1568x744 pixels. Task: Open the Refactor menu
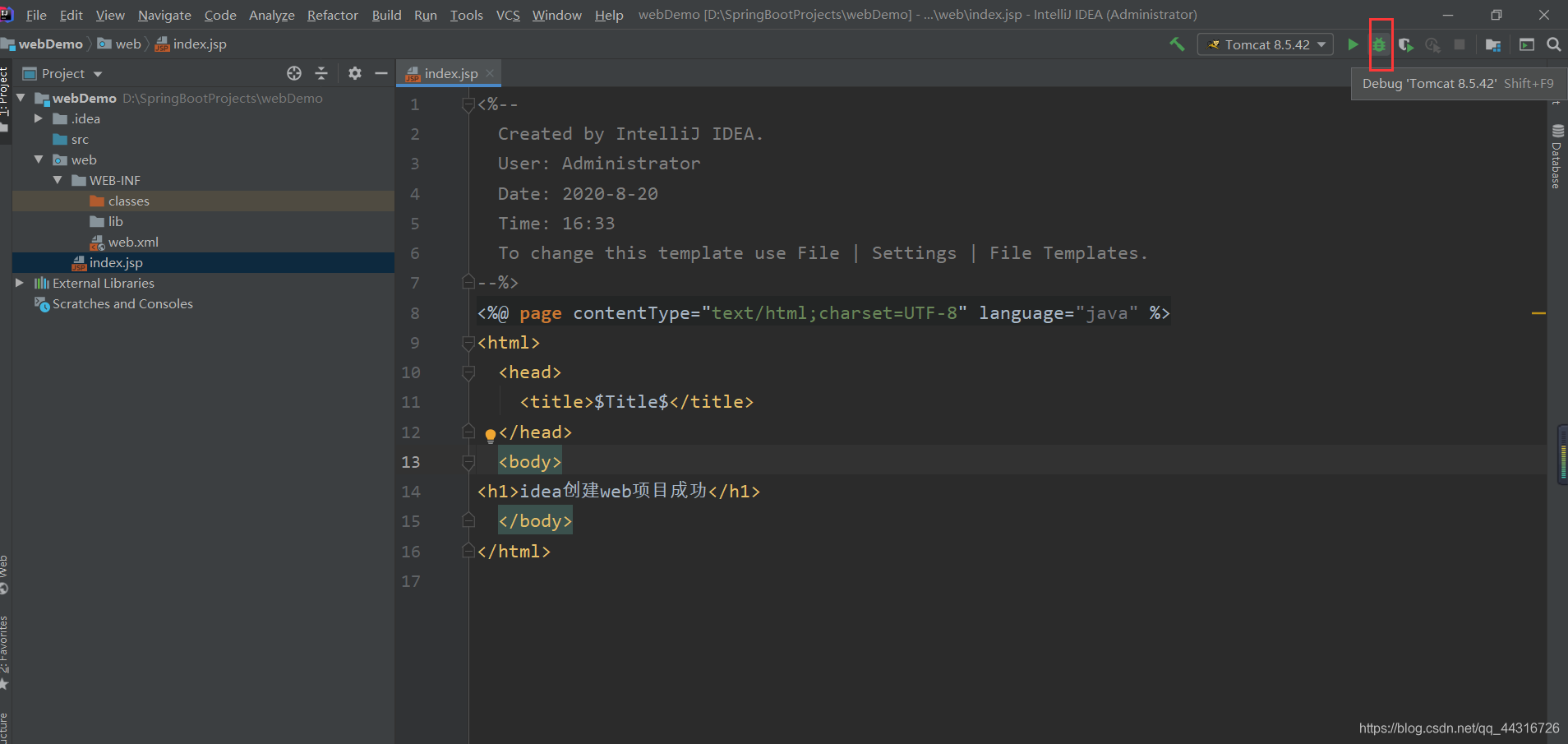tap(333, 15)
